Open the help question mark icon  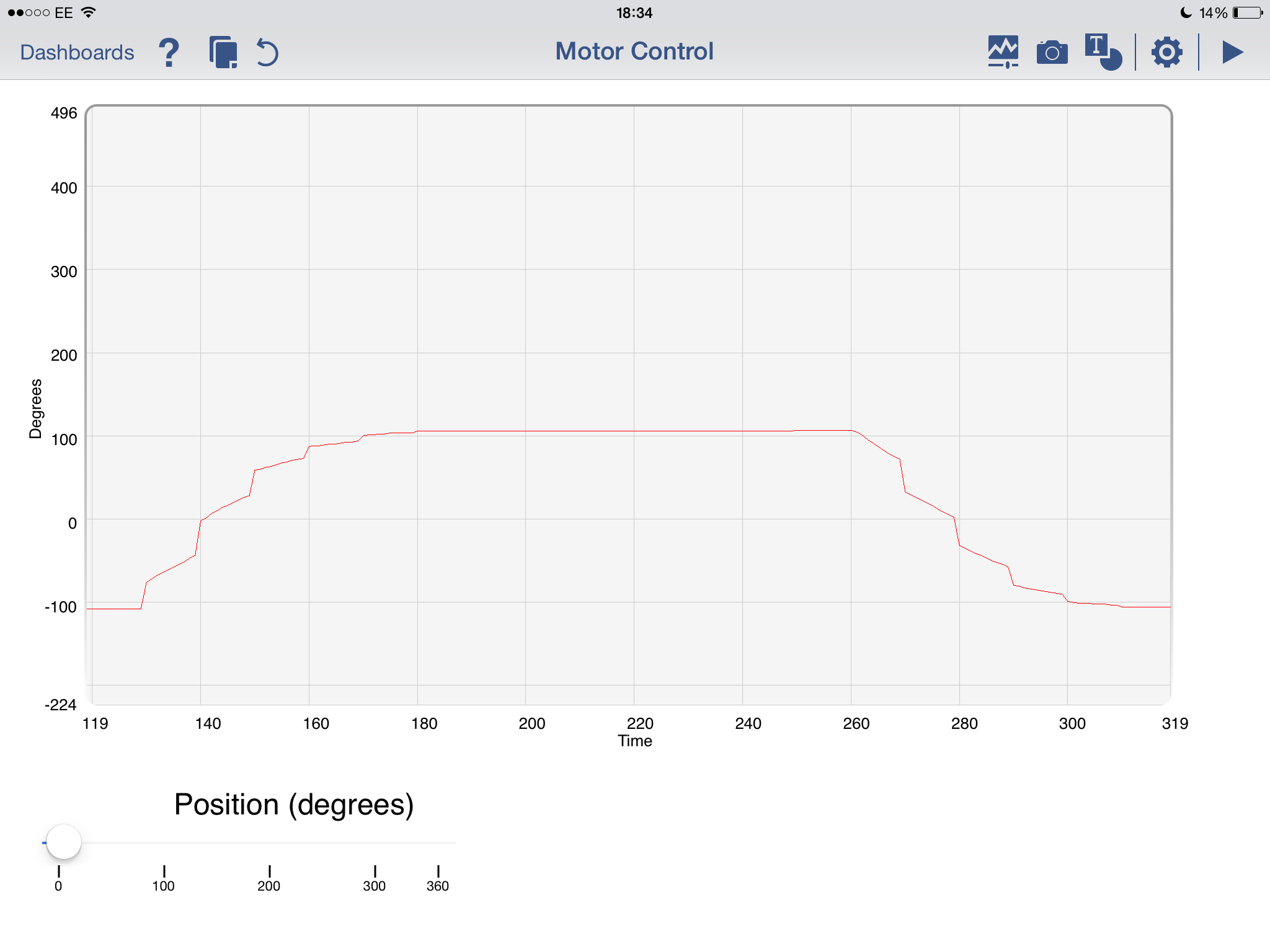[169, 52]
